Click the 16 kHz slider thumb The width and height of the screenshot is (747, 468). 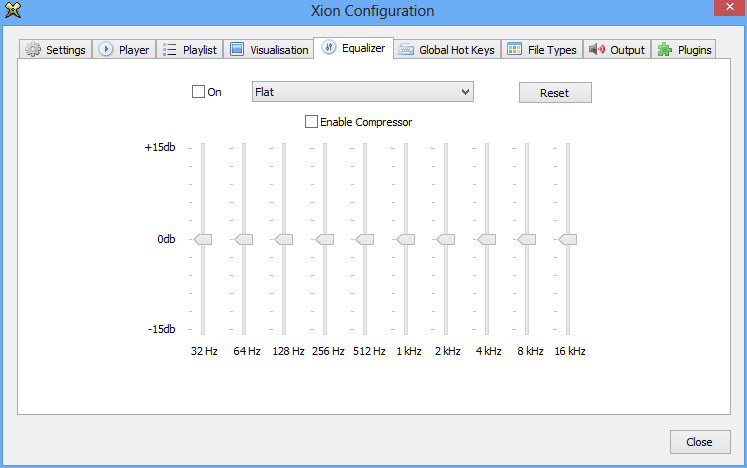568,239
